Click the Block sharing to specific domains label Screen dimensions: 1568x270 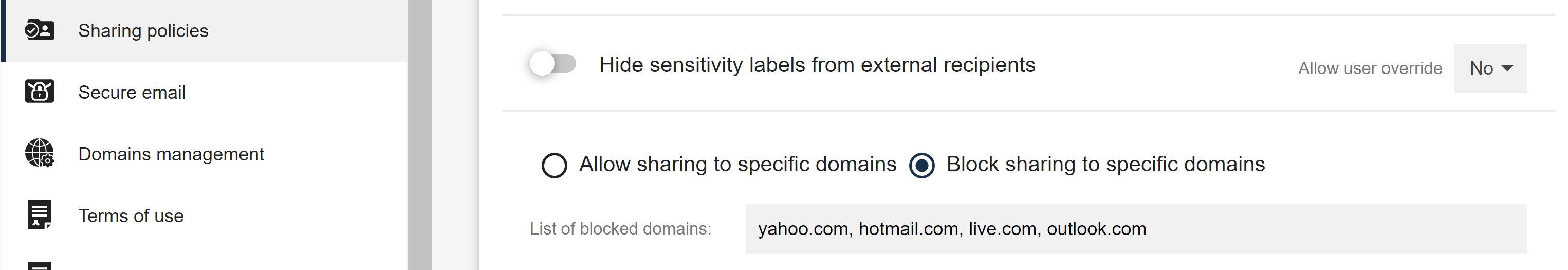1105,164
